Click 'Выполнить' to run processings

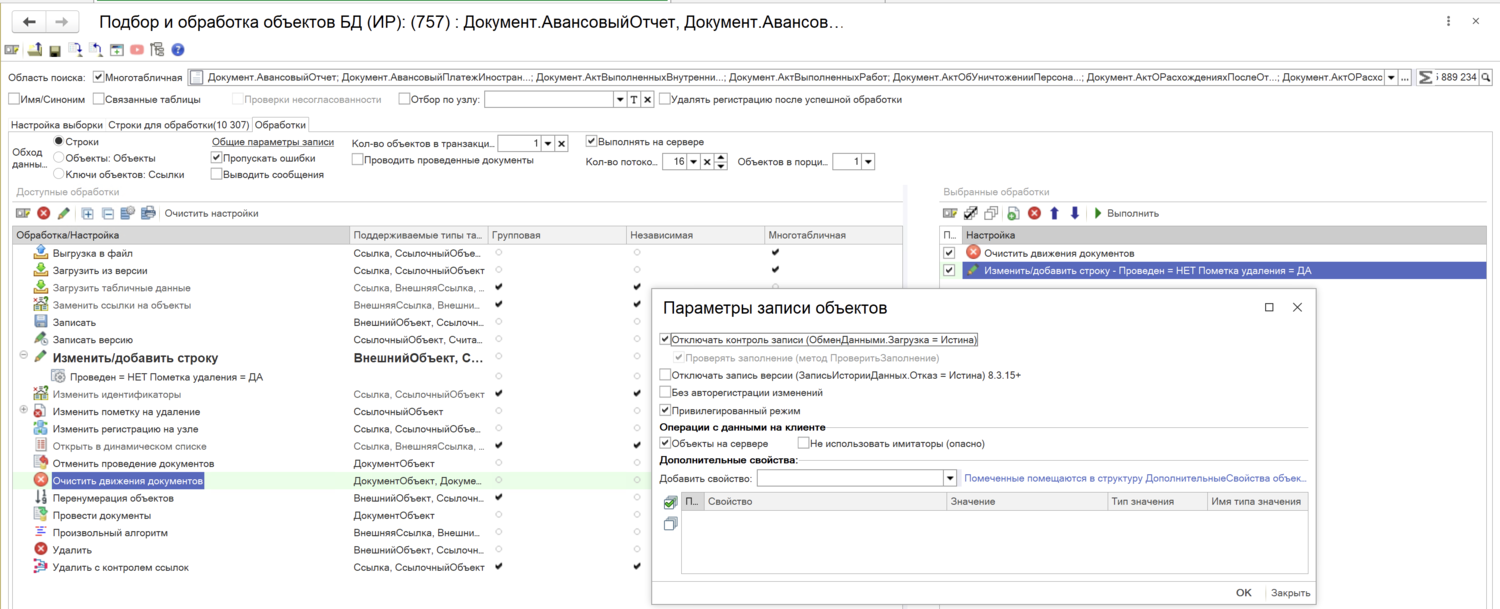pos(1125,213)
